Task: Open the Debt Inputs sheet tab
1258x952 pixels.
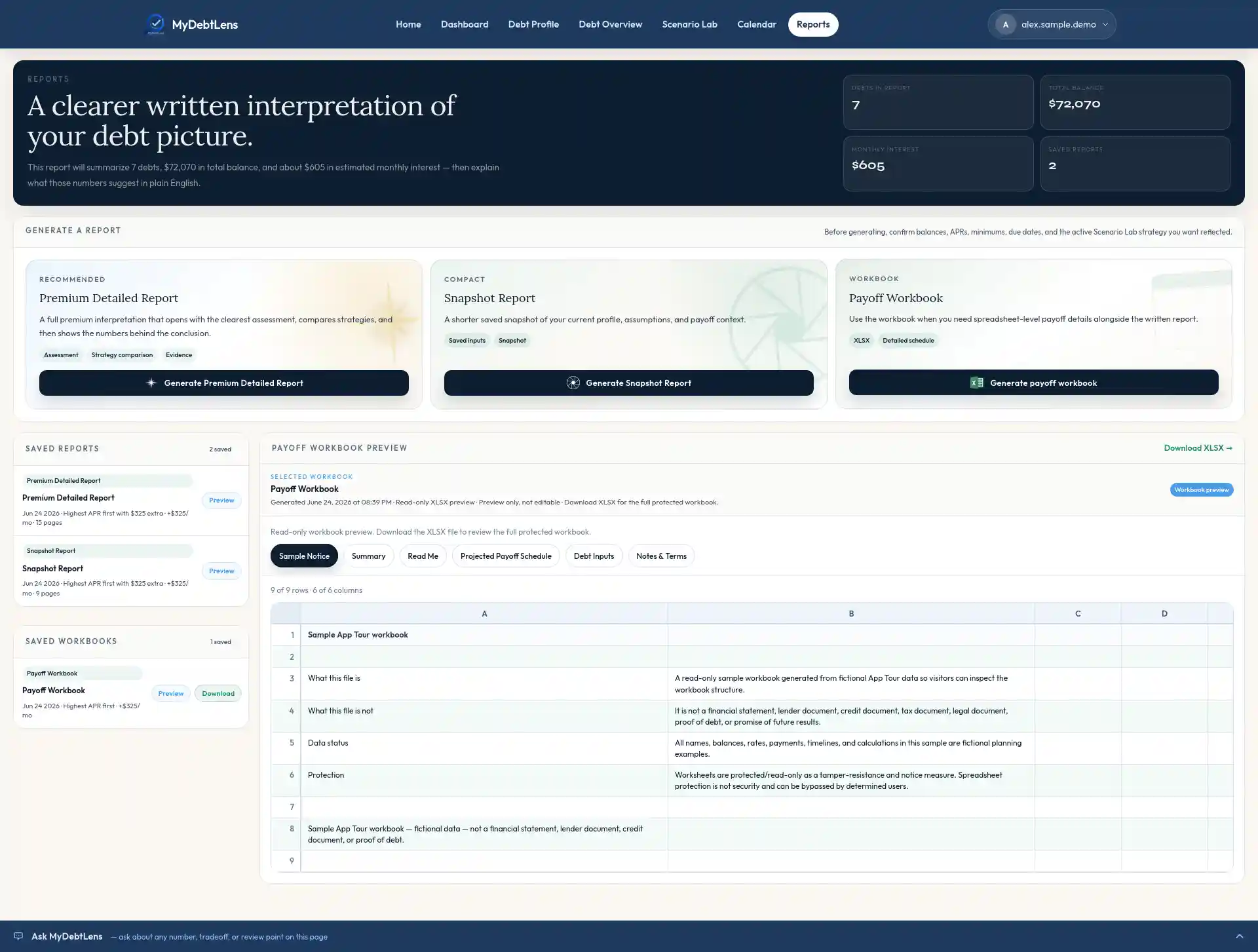Action: pos(594,556)
